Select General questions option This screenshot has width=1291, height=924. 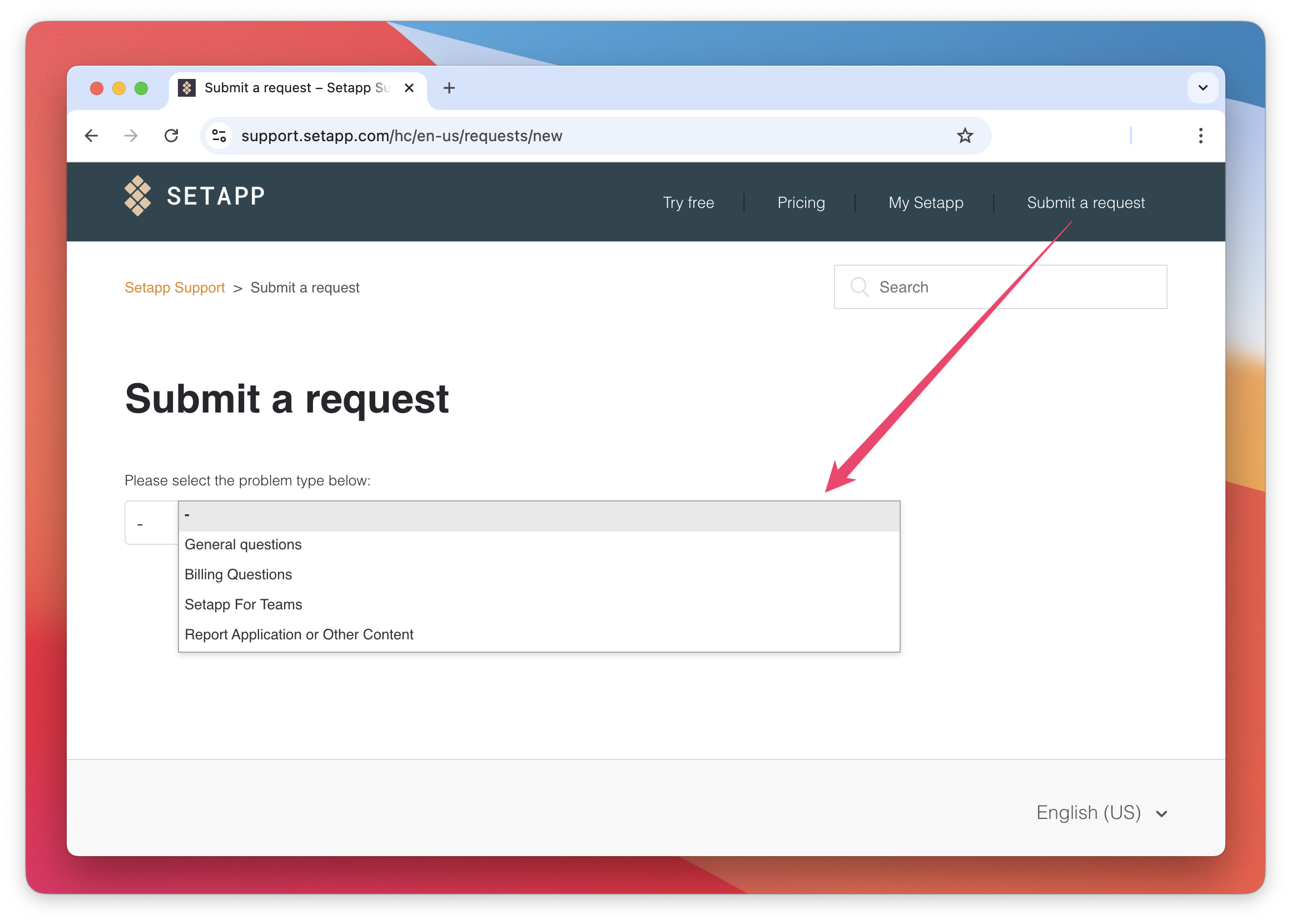click(x=539, y=544)
